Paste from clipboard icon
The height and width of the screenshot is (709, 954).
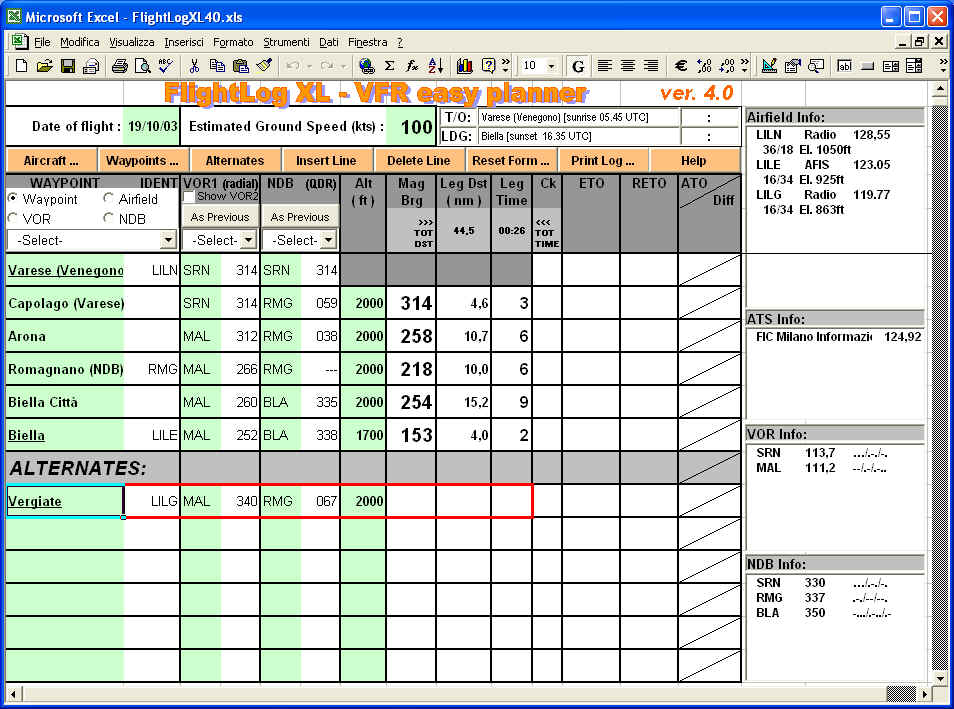click(241, 66)
